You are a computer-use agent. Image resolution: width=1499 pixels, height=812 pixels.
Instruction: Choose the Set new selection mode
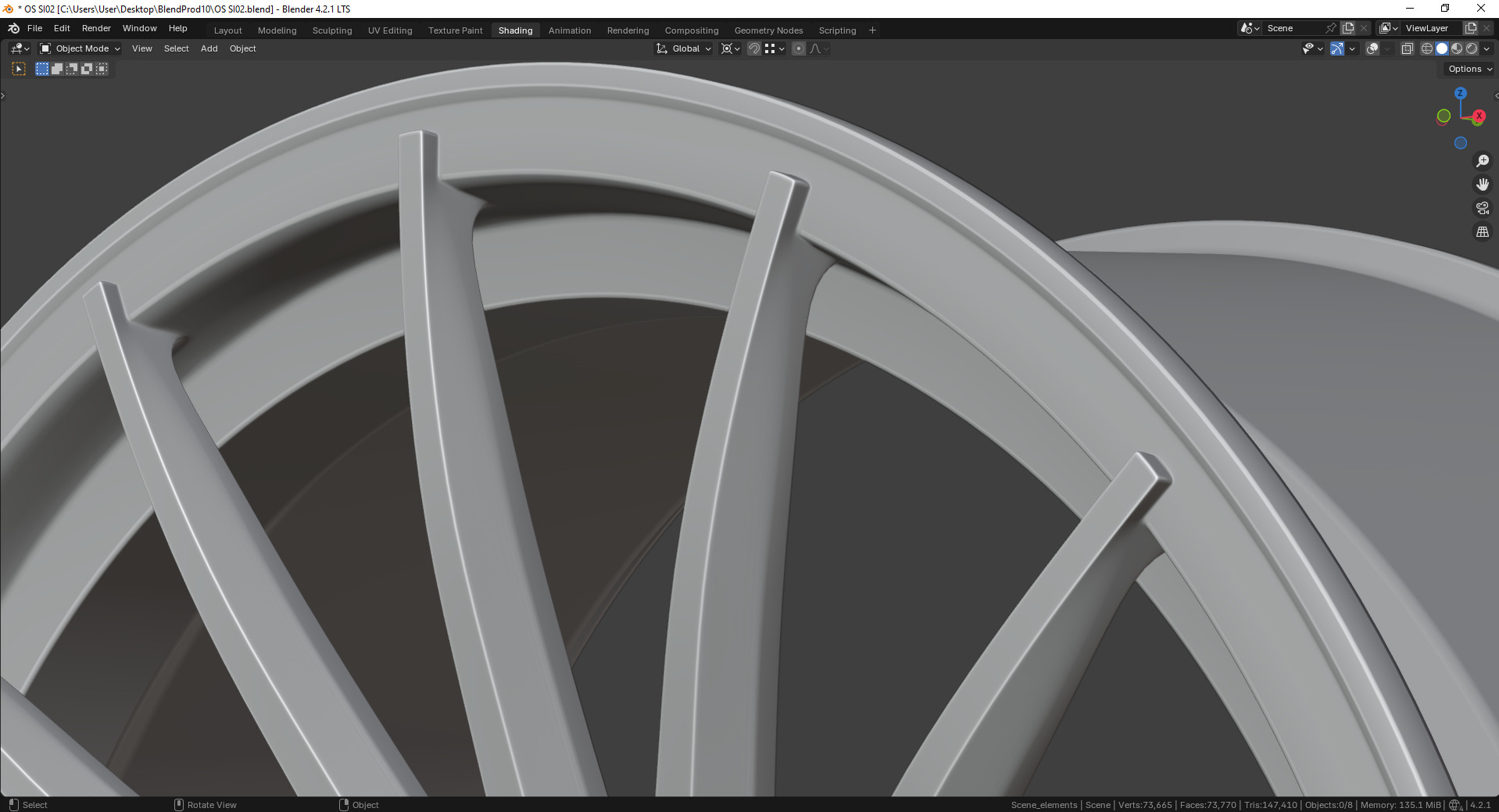(42, 69)
